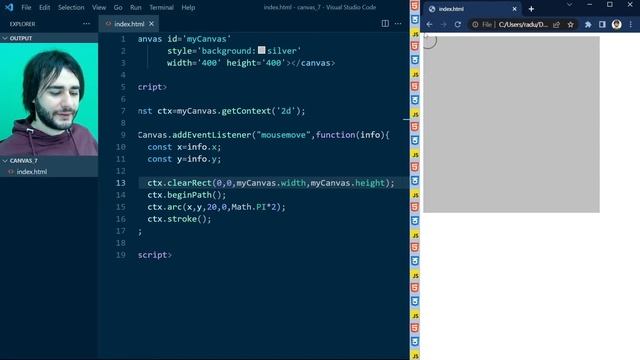
Task: Share this page from address bar
Action: tap(556, 24)
